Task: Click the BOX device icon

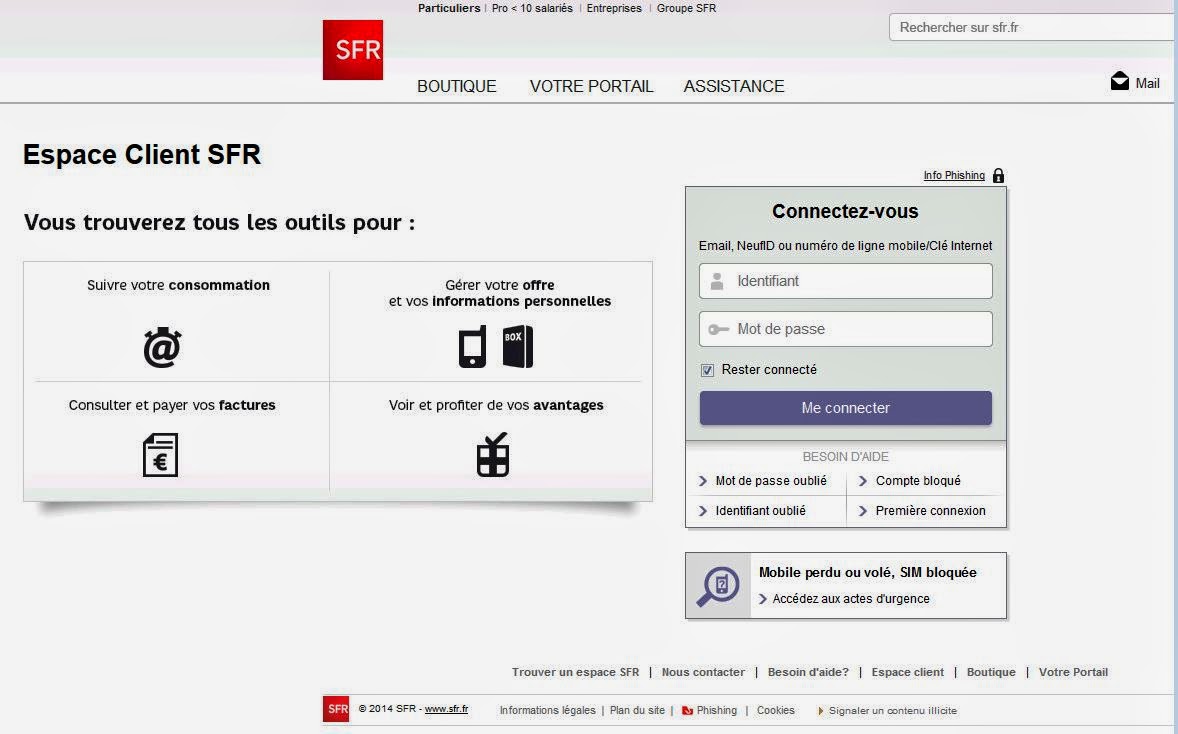Action: (x=518, y=346)
